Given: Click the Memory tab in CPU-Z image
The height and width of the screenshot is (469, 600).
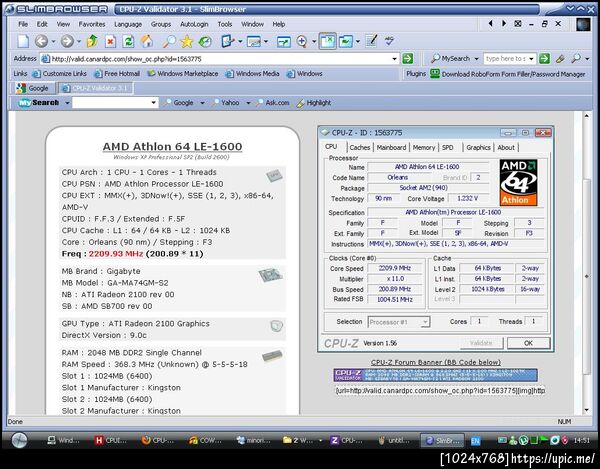Looking at the screenshot, I should 424,147.
